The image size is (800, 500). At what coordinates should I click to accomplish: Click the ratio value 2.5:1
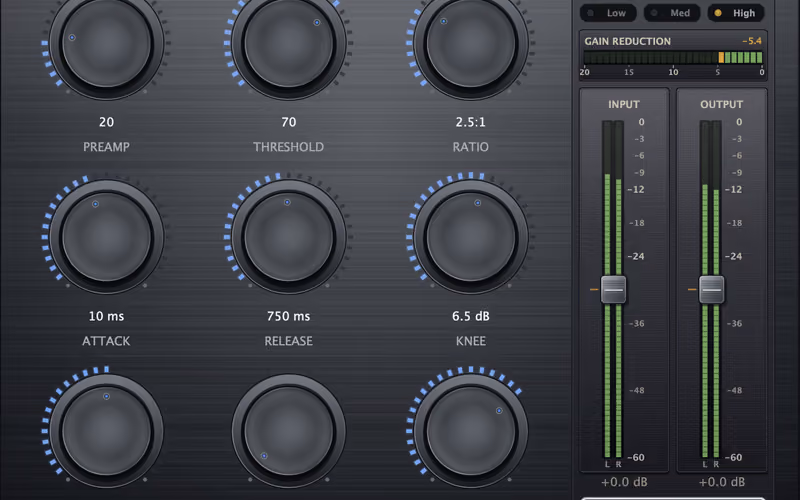[x=470, y=122]
